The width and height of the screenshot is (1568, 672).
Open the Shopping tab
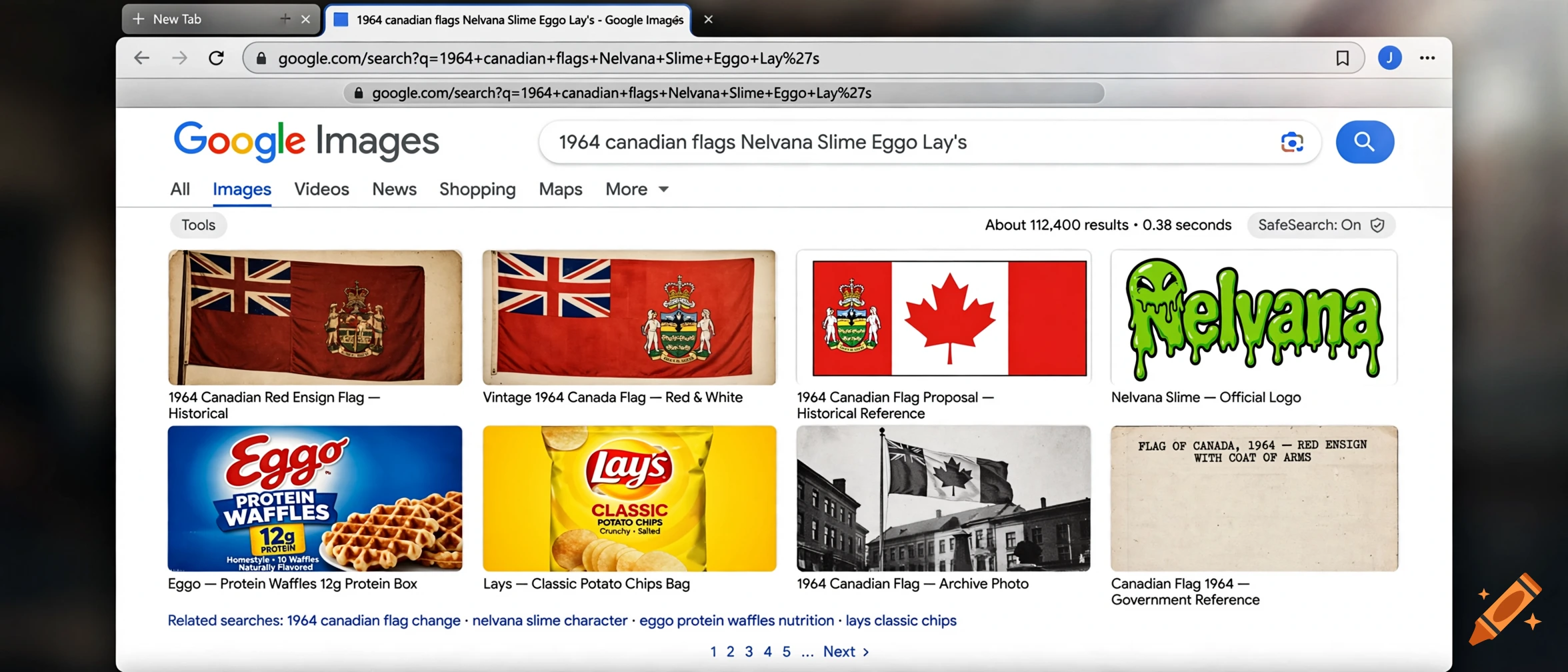pos(477,189)
